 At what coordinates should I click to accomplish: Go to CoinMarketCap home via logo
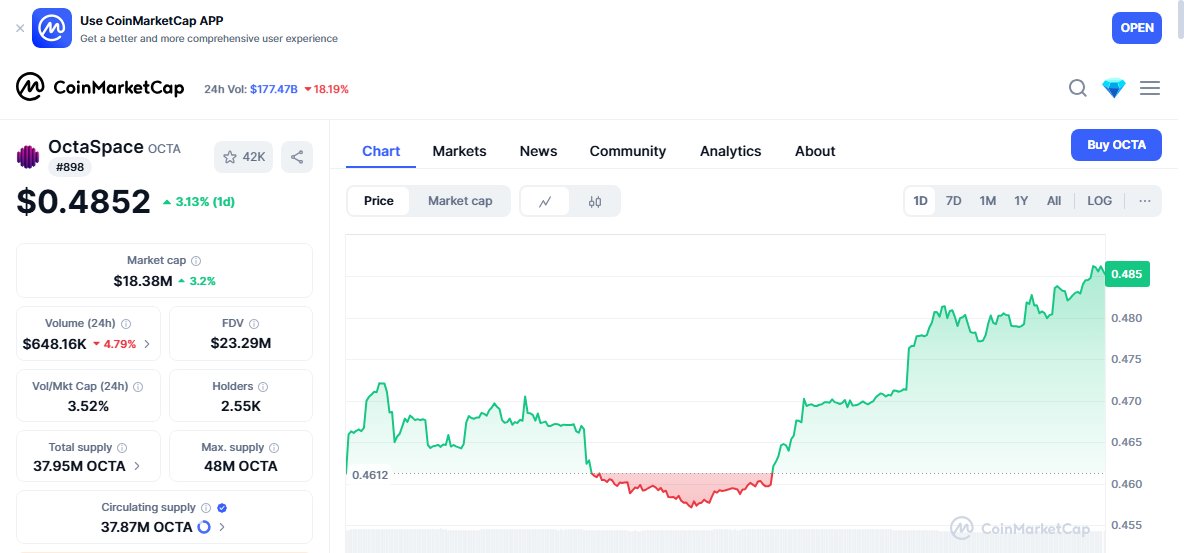point(100,88)
